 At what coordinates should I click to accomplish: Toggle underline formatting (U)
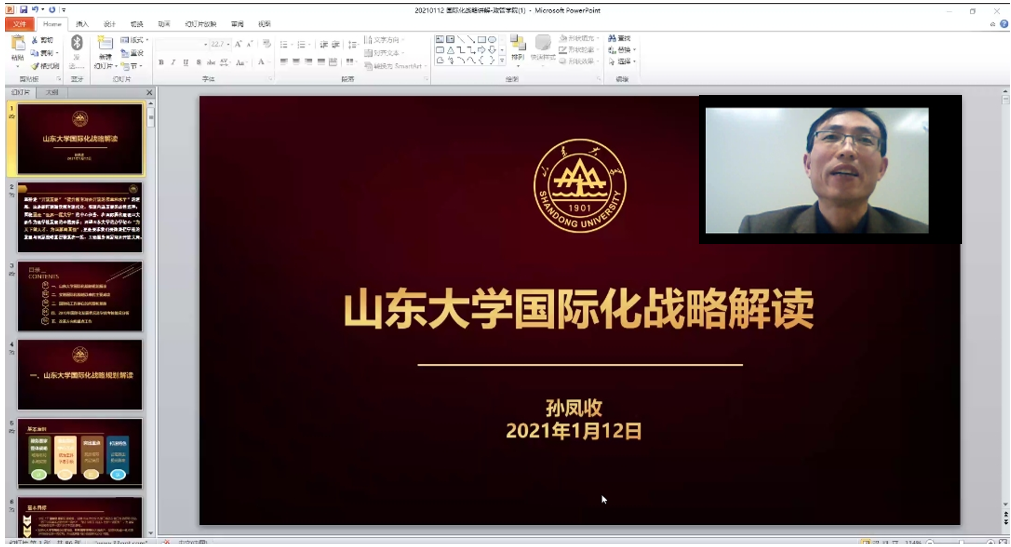185,62
